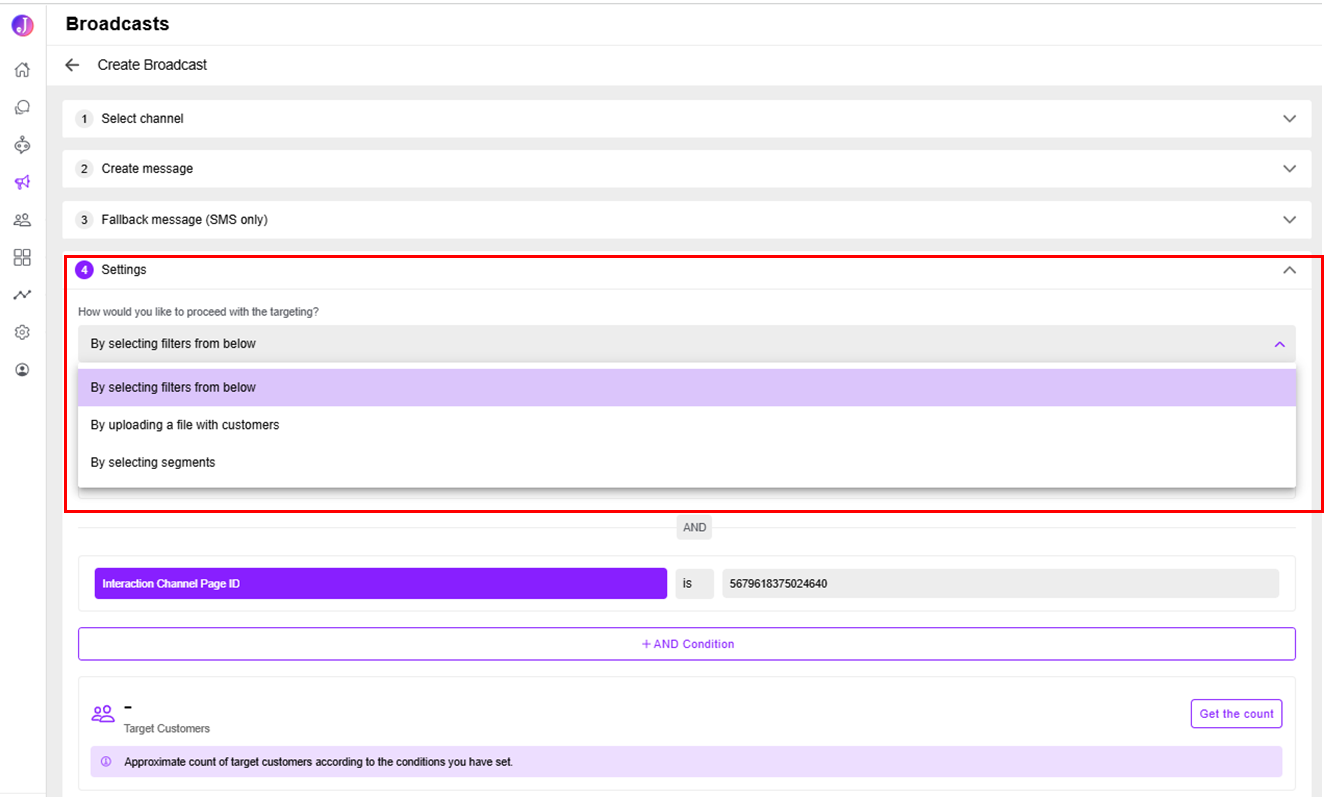Click the Target Customers people icon
The width and height of the screenshot is (1324, 797).
point(103,714)
